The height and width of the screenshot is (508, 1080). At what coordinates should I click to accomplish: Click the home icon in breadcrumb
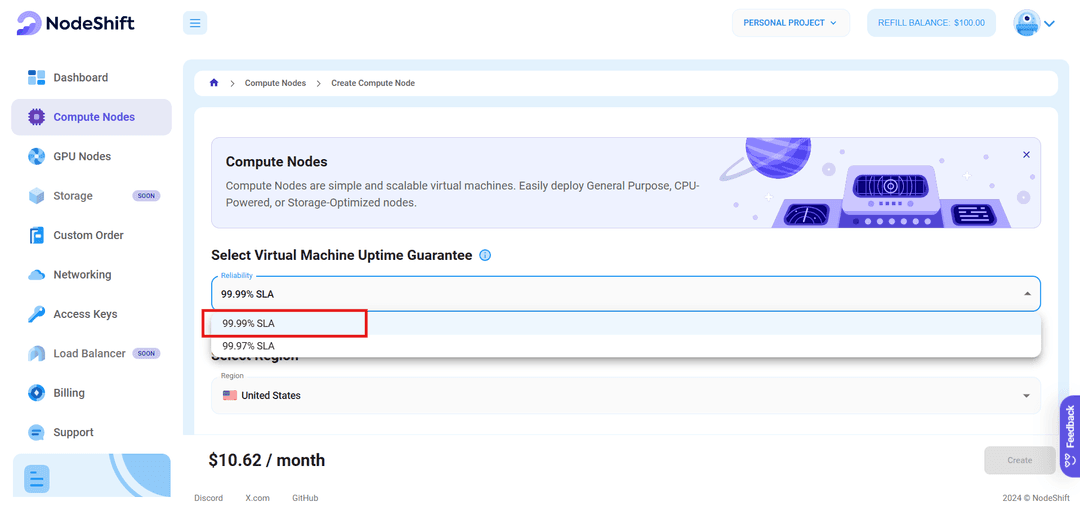[214, 83]
